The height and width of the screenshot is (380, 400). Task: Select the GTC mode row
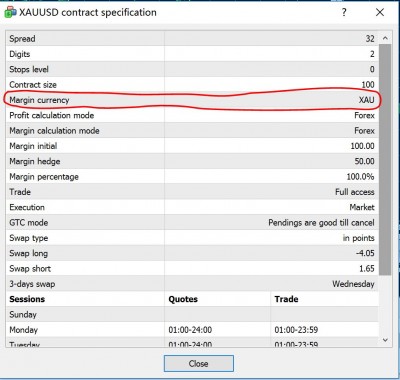point(192,223)
